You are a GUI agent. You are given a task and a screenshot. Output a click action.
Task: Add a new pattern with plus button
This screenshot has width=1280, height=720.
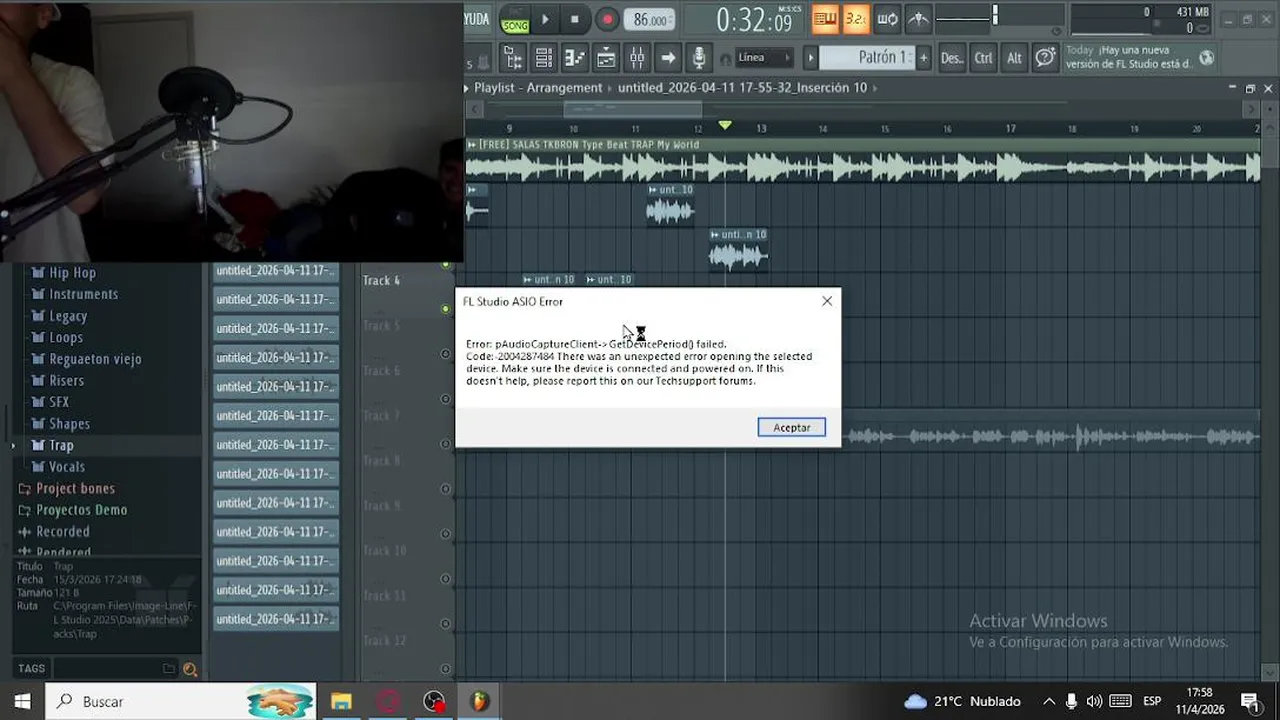[923, 57]
